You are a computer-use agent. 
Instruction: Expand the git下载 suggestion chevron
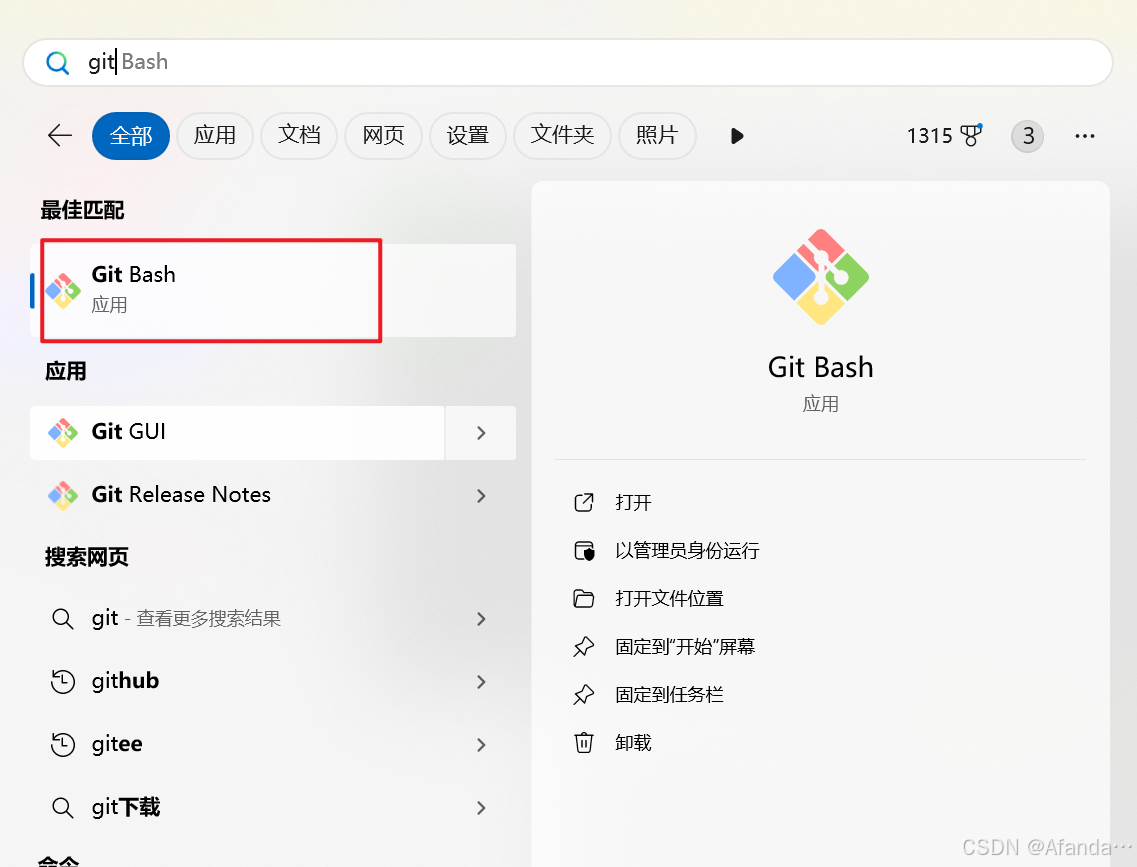(x=481, y=808)
